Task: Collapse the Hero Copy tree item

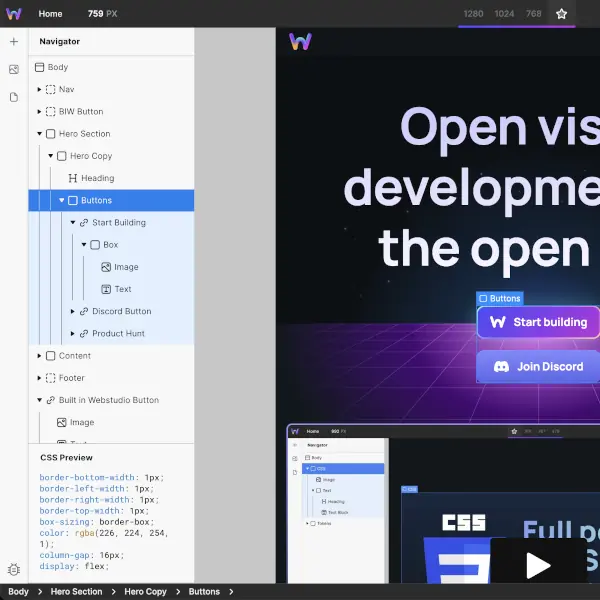Action: pyautogui.click(x=50, y=156)
